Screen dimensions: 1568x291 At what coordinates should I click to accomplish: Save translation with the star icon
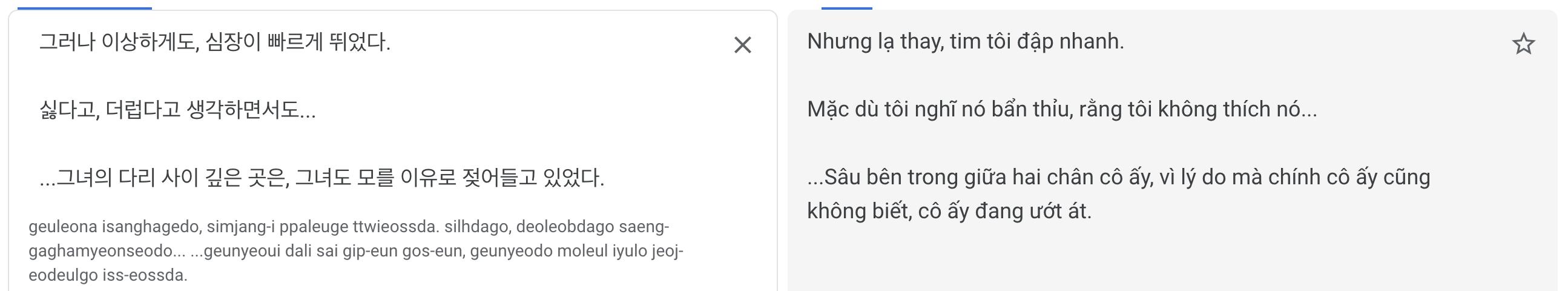tap(1523, 44)
